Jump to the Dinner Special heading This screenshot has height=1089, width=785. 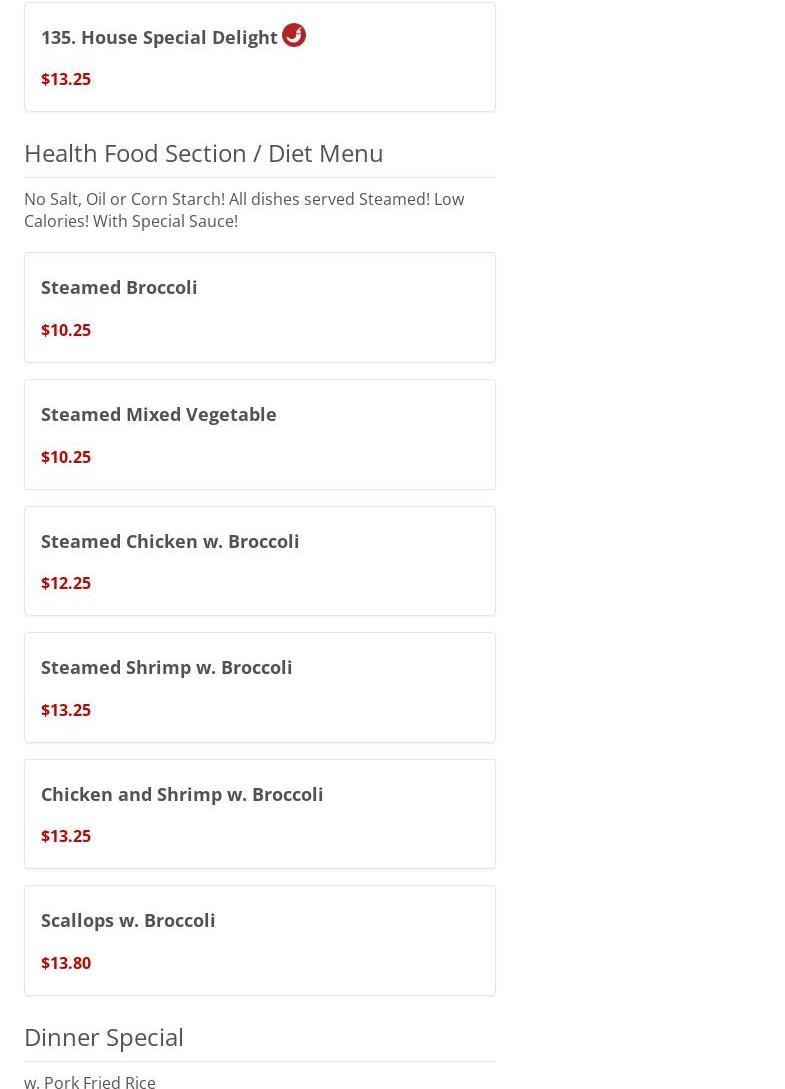click(x=104, y=1037)
